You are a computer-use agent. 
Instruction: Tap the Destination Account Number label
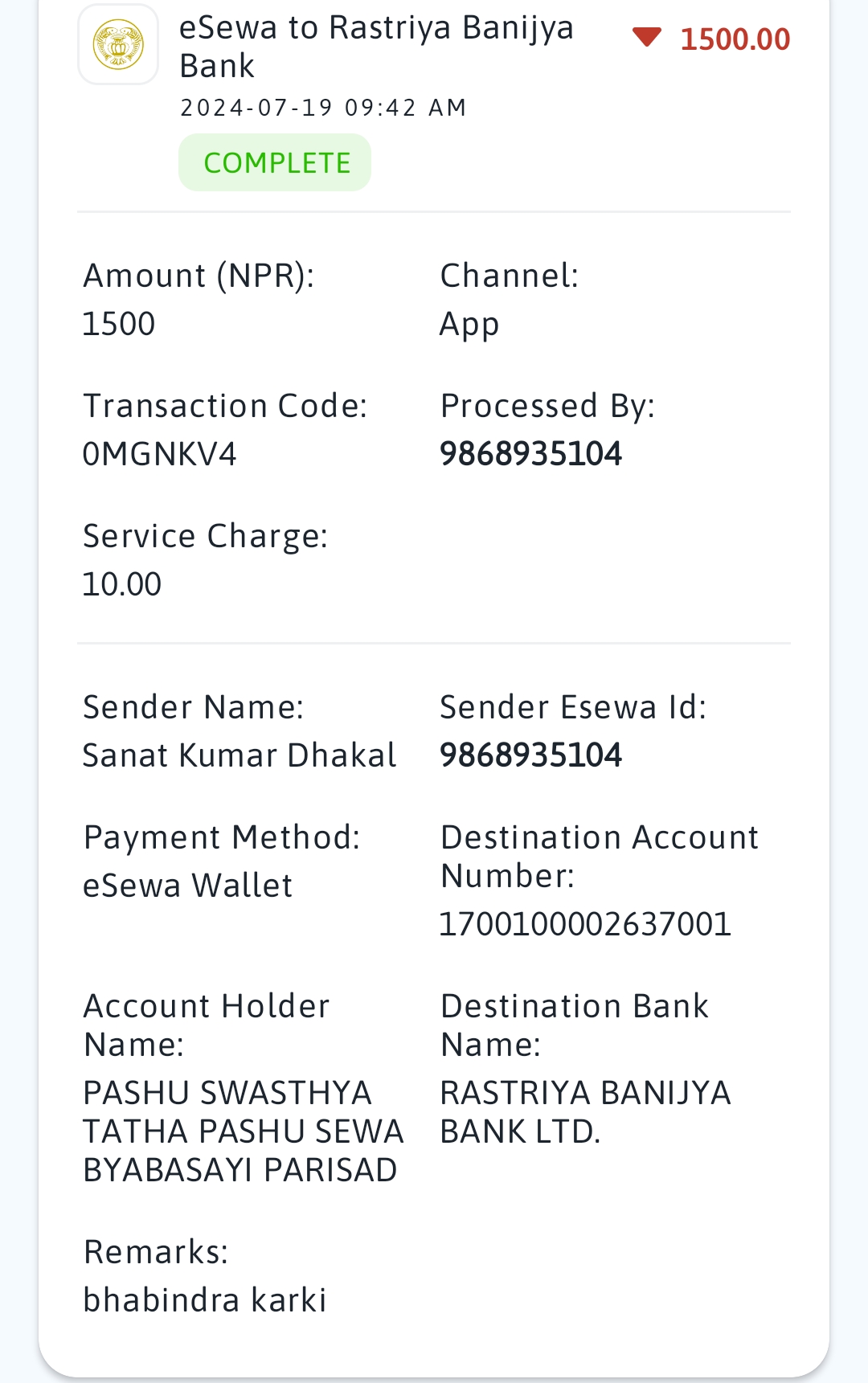[600, 857]
